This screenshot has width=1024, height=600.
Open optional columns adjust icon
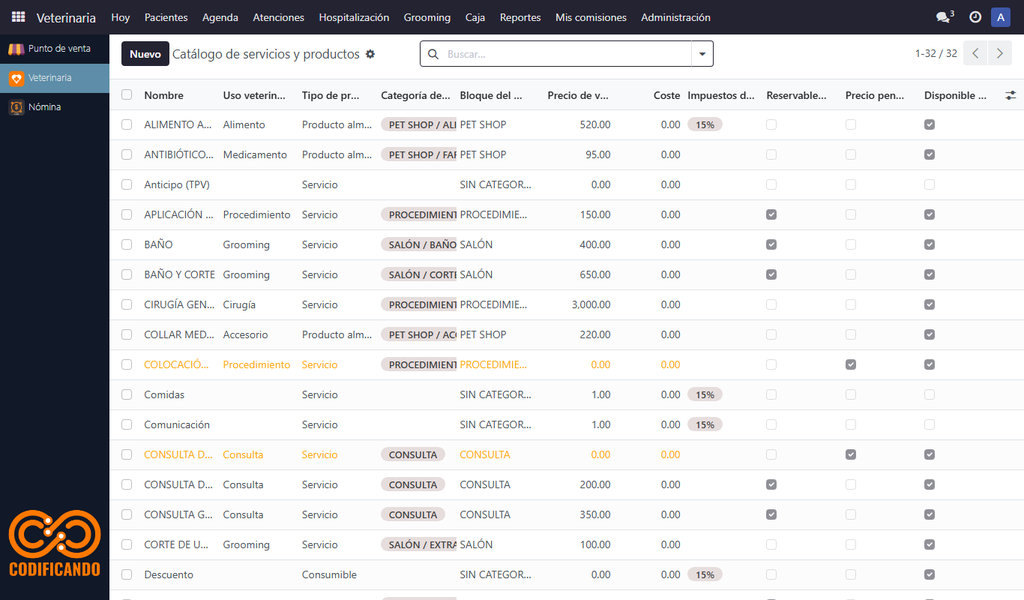1010,95
